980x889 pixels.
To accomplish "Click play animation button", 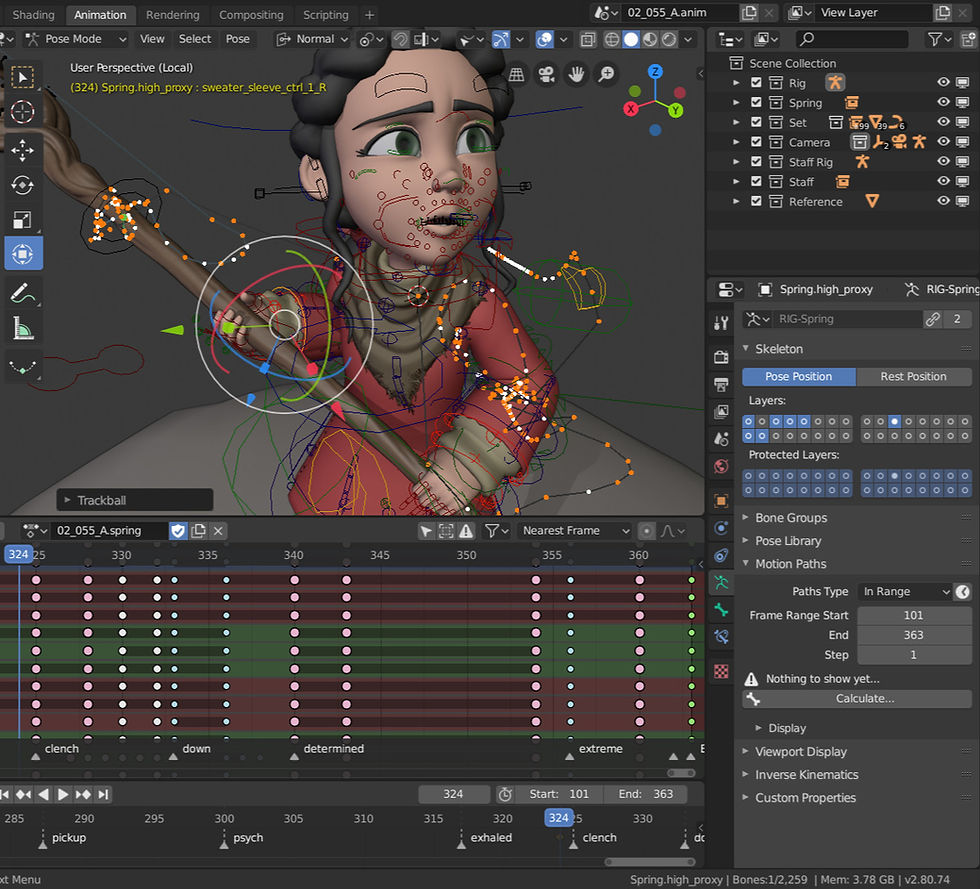I will tap(62, 795).
